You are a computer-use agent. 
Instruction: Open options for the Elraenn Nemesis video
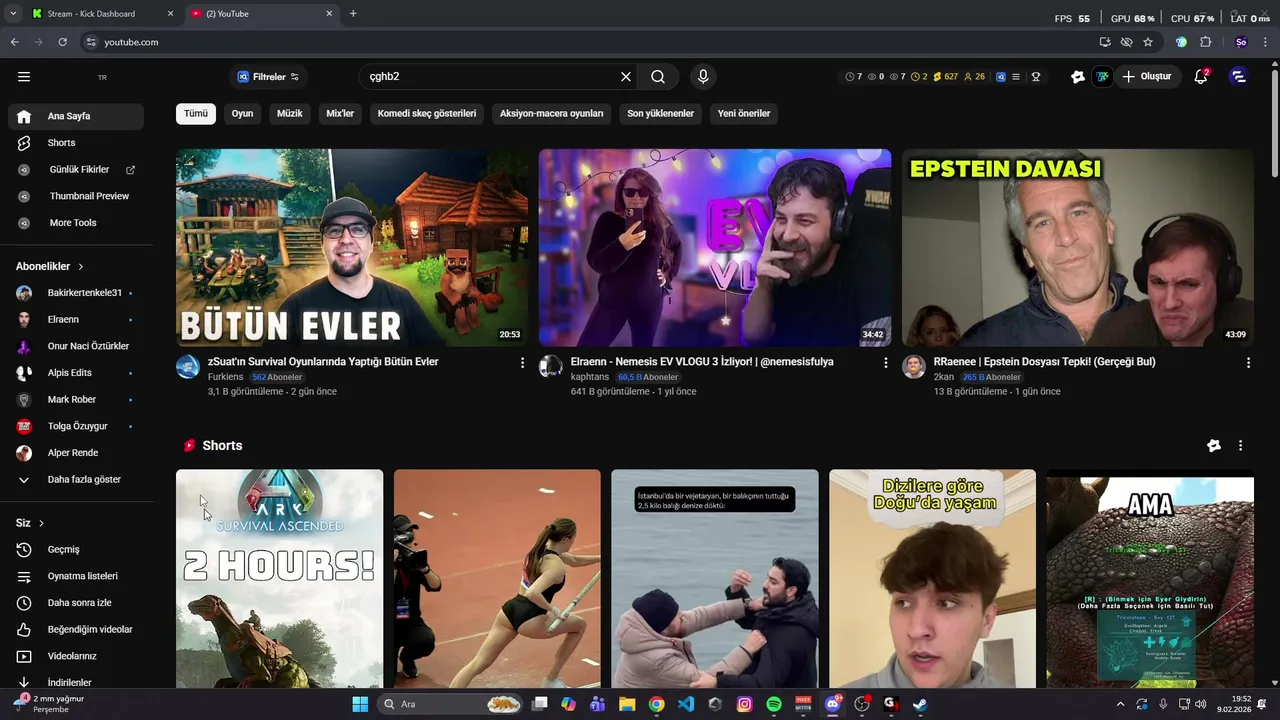[x=885, y=363]
